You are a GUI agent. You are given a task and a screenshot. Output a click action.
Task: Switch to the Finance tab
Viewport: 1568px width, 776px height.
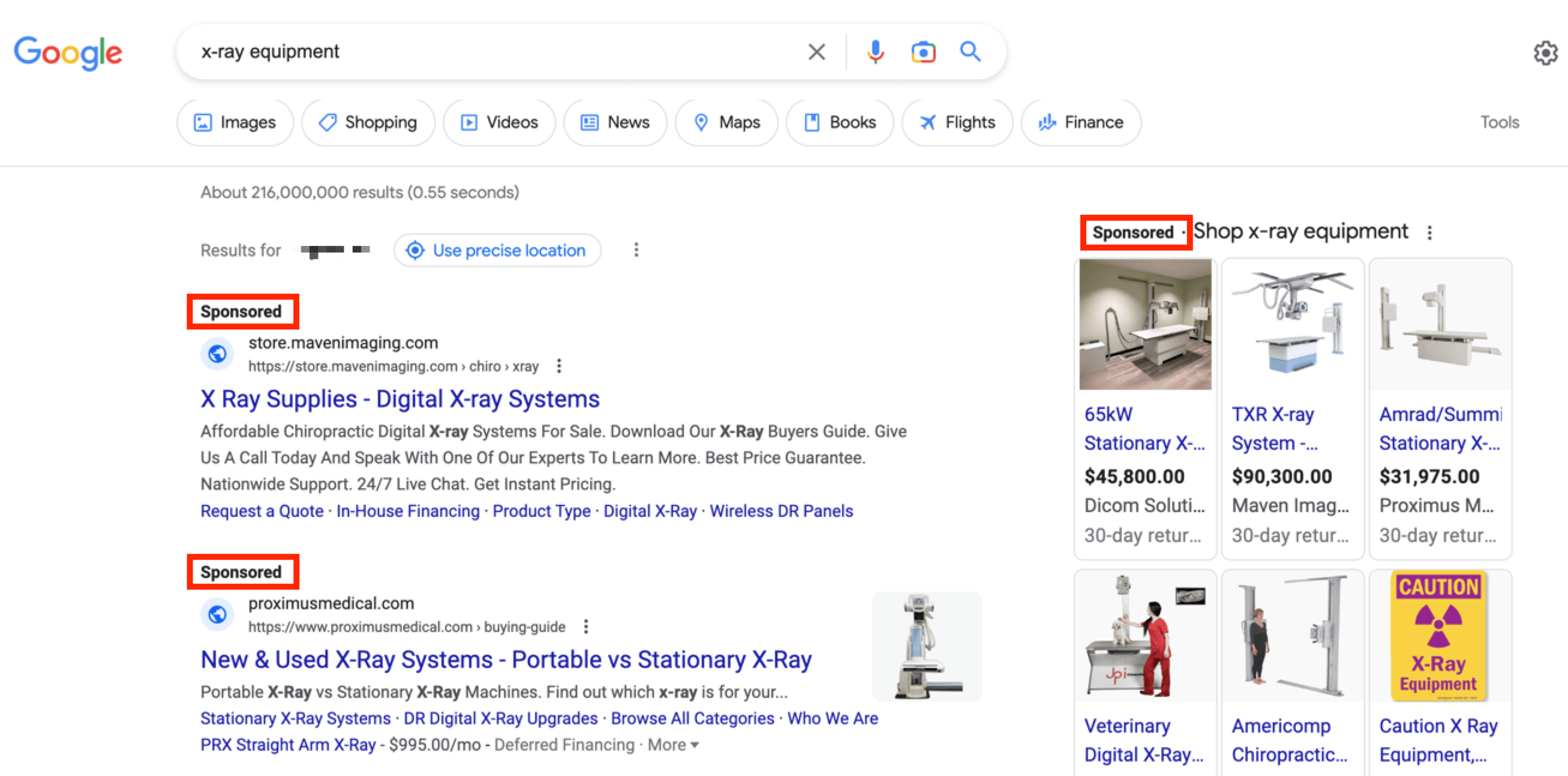1081,122
